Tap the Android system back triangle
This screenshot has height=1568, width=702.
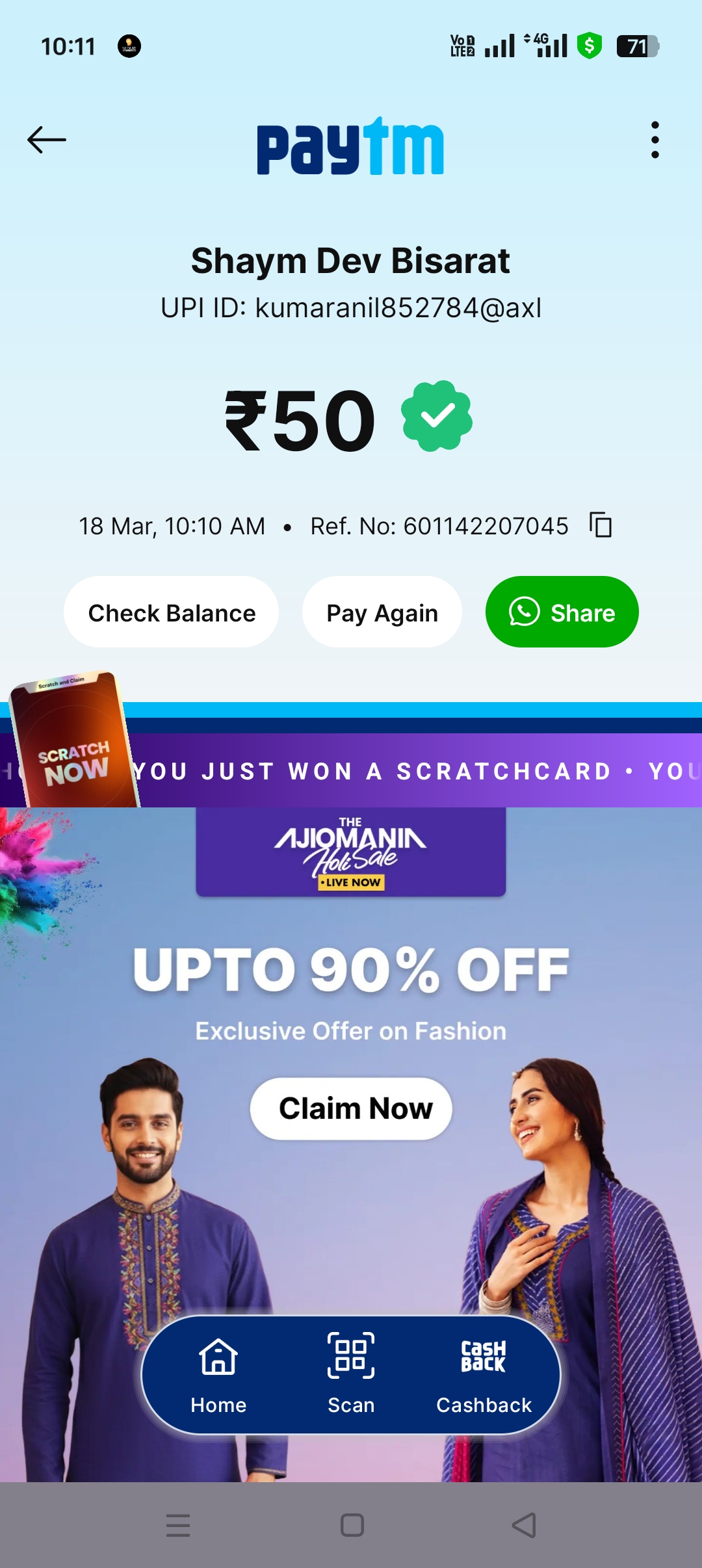(x=524, y=1525)
